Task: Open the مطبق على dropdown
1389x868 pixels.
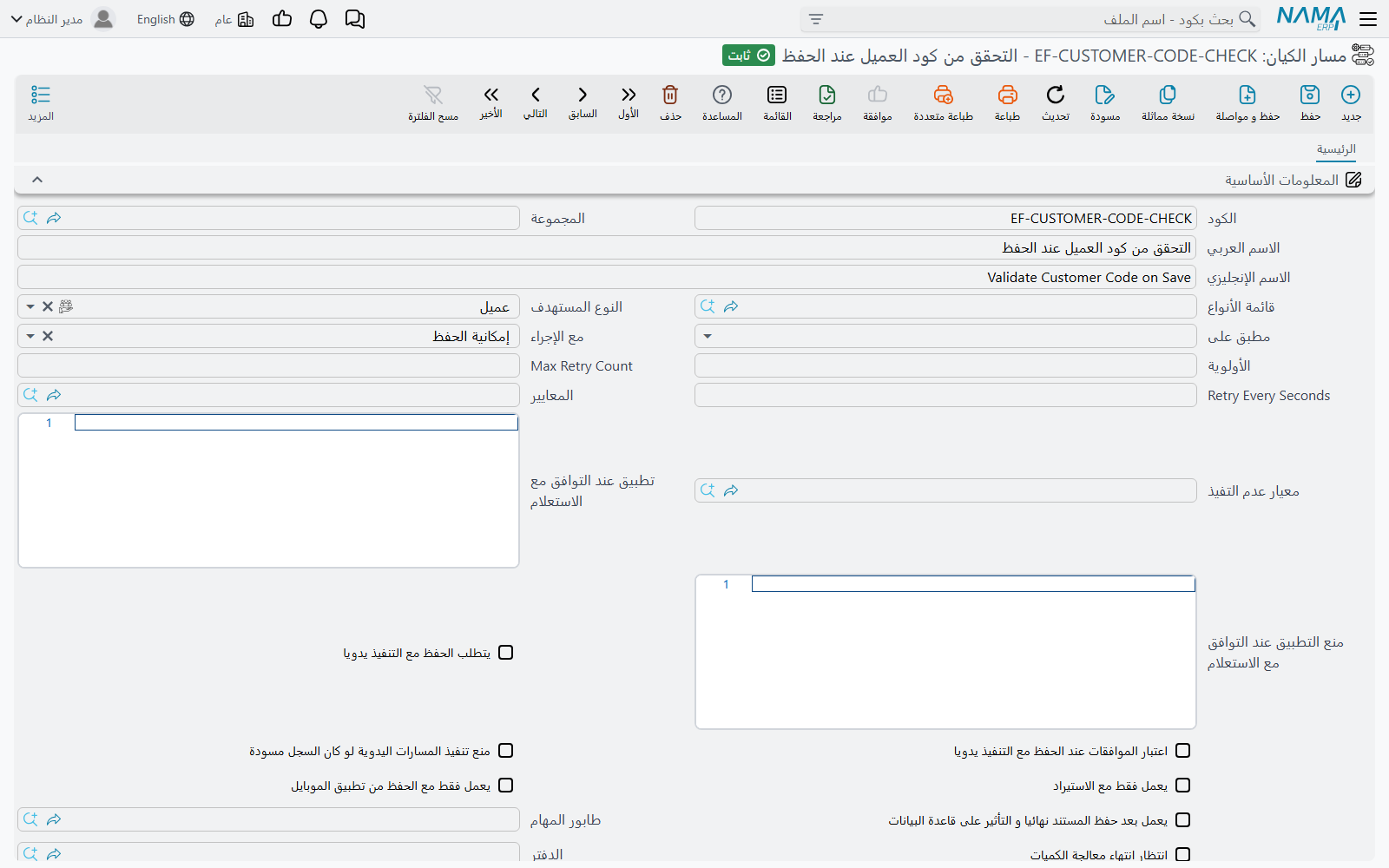Action: [x=708, y=337]
